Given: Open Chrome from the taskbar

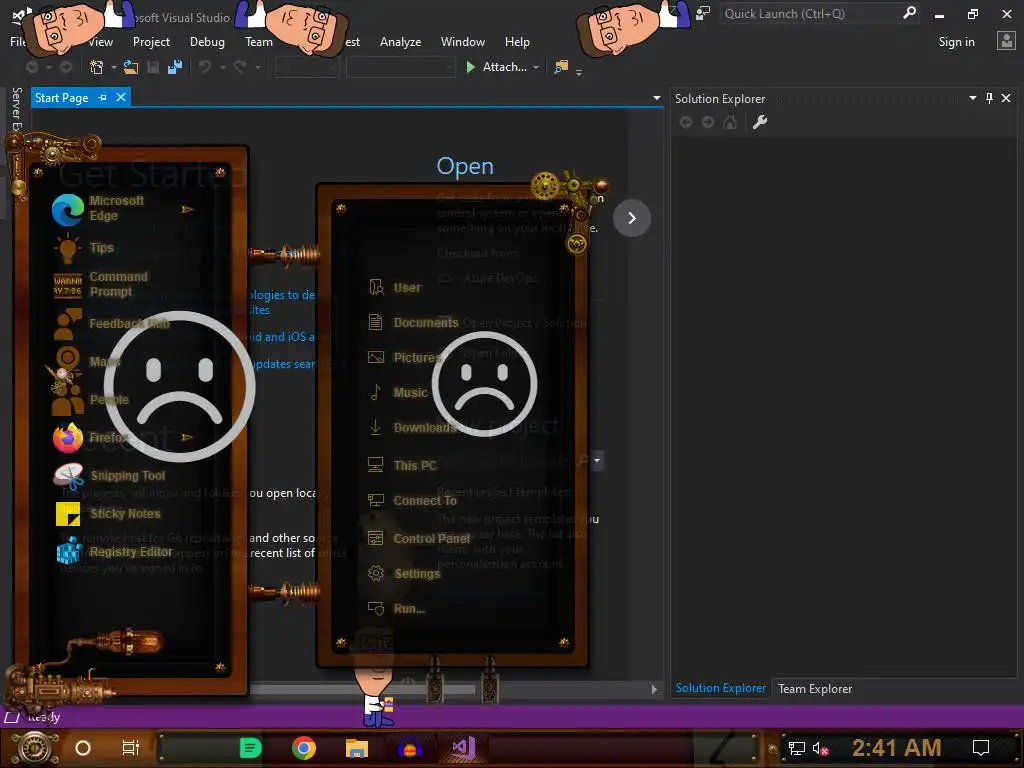Looking at the screenshot, I should [304, 748].
